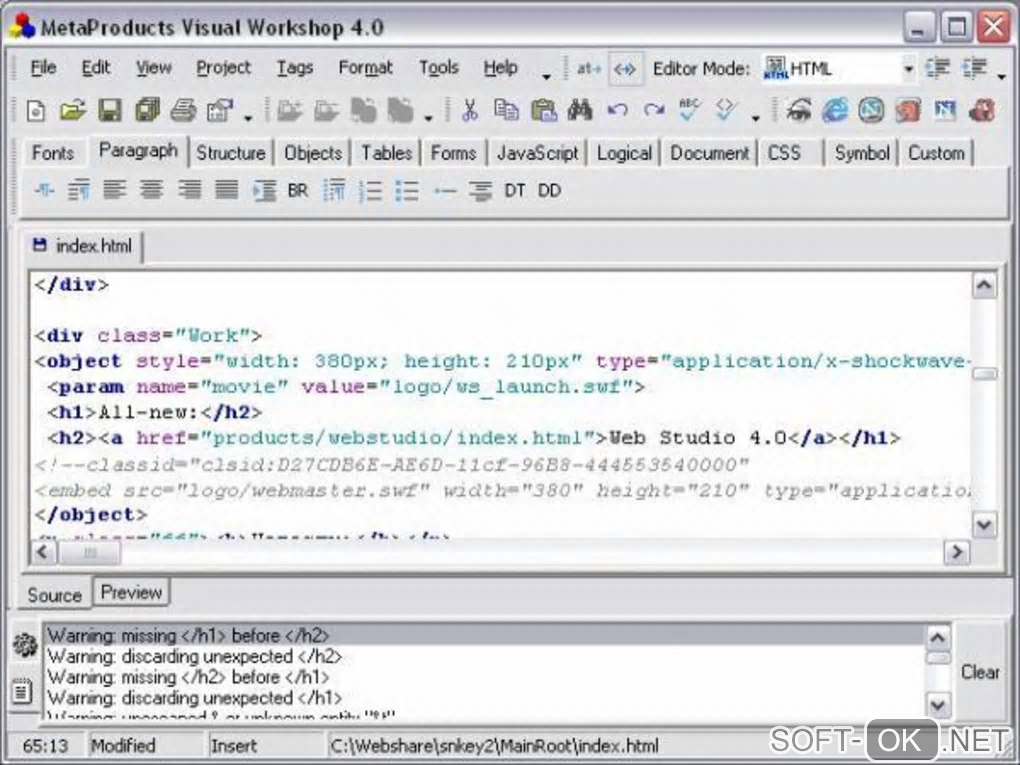1020x765 pixels.
Task: Switch to the Structure tag tab
Action: pyautogui.click(x=231, y=154)
